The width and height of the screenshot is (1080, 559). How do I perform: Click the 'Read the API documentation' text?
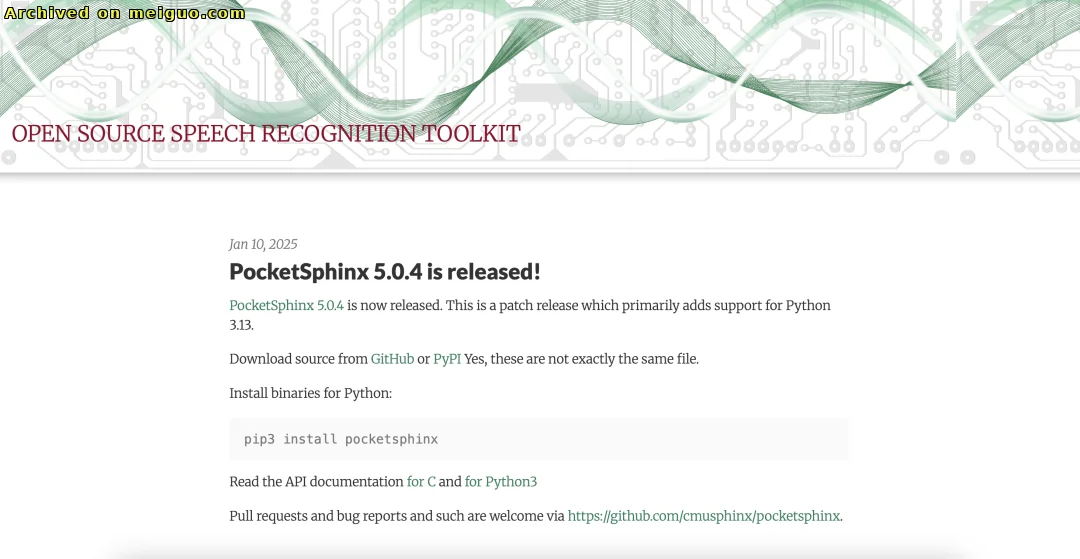pyautogui.click(x=316, y=481)
